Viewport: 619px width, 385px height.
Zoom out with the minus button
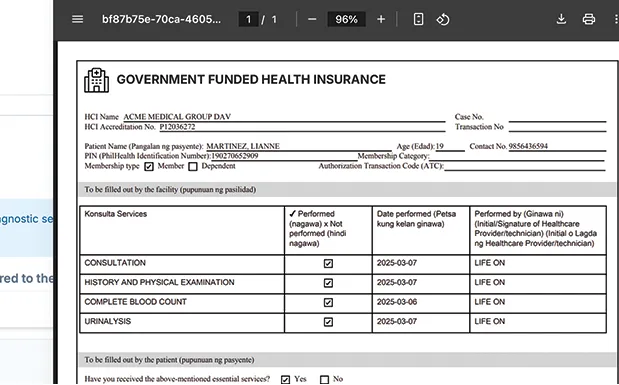[312, 19]
